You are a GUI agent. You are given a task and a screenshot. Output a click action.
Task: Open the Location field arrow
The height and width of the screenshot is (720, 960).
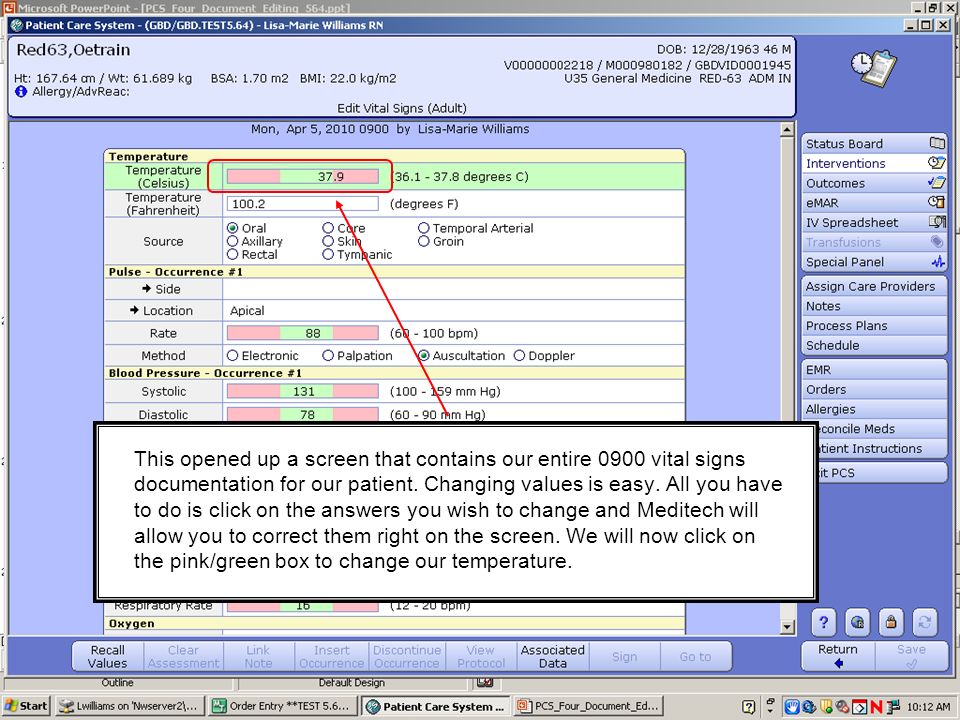[134, 310]
